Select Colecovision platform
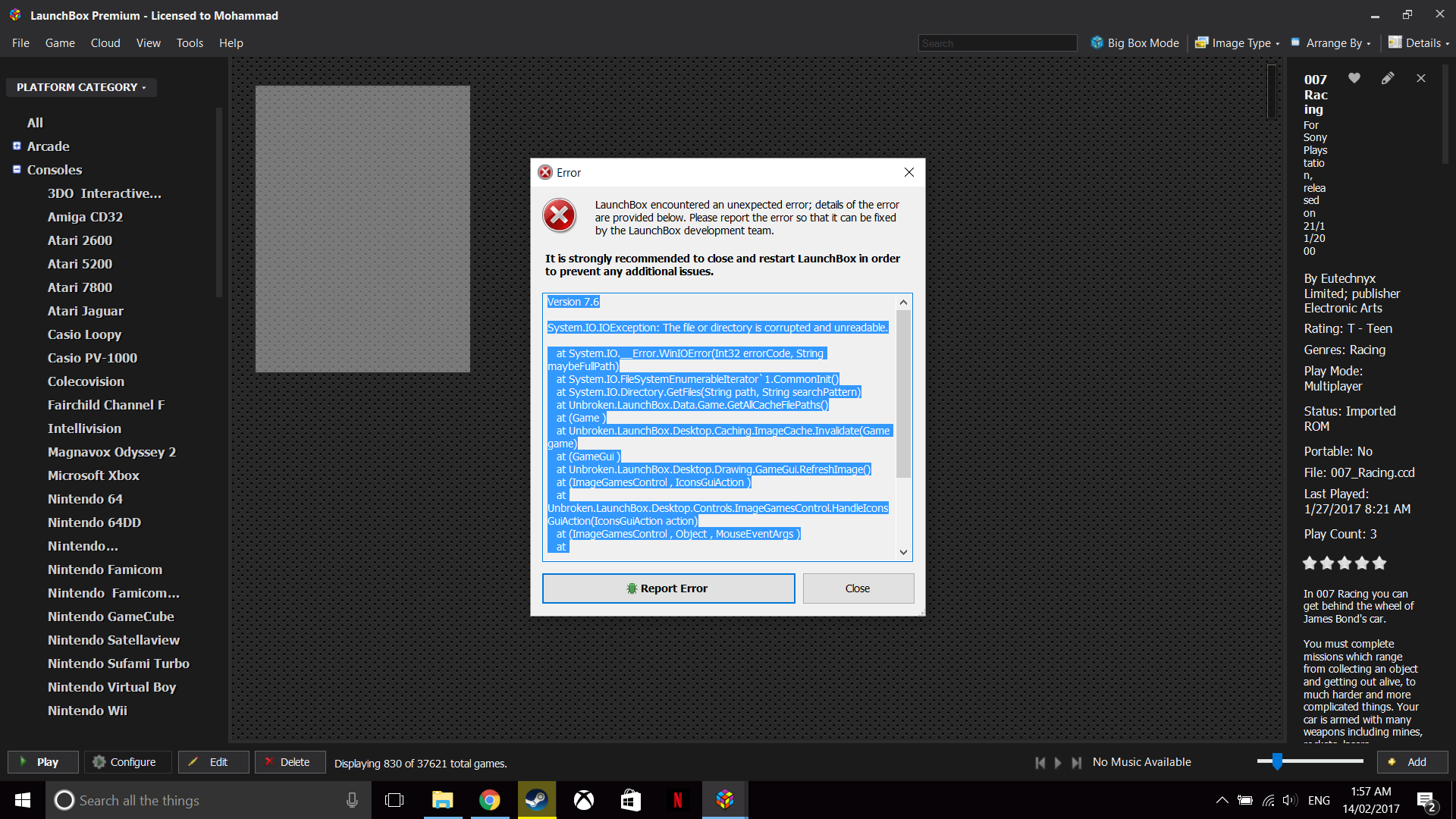 pos(86,381)
